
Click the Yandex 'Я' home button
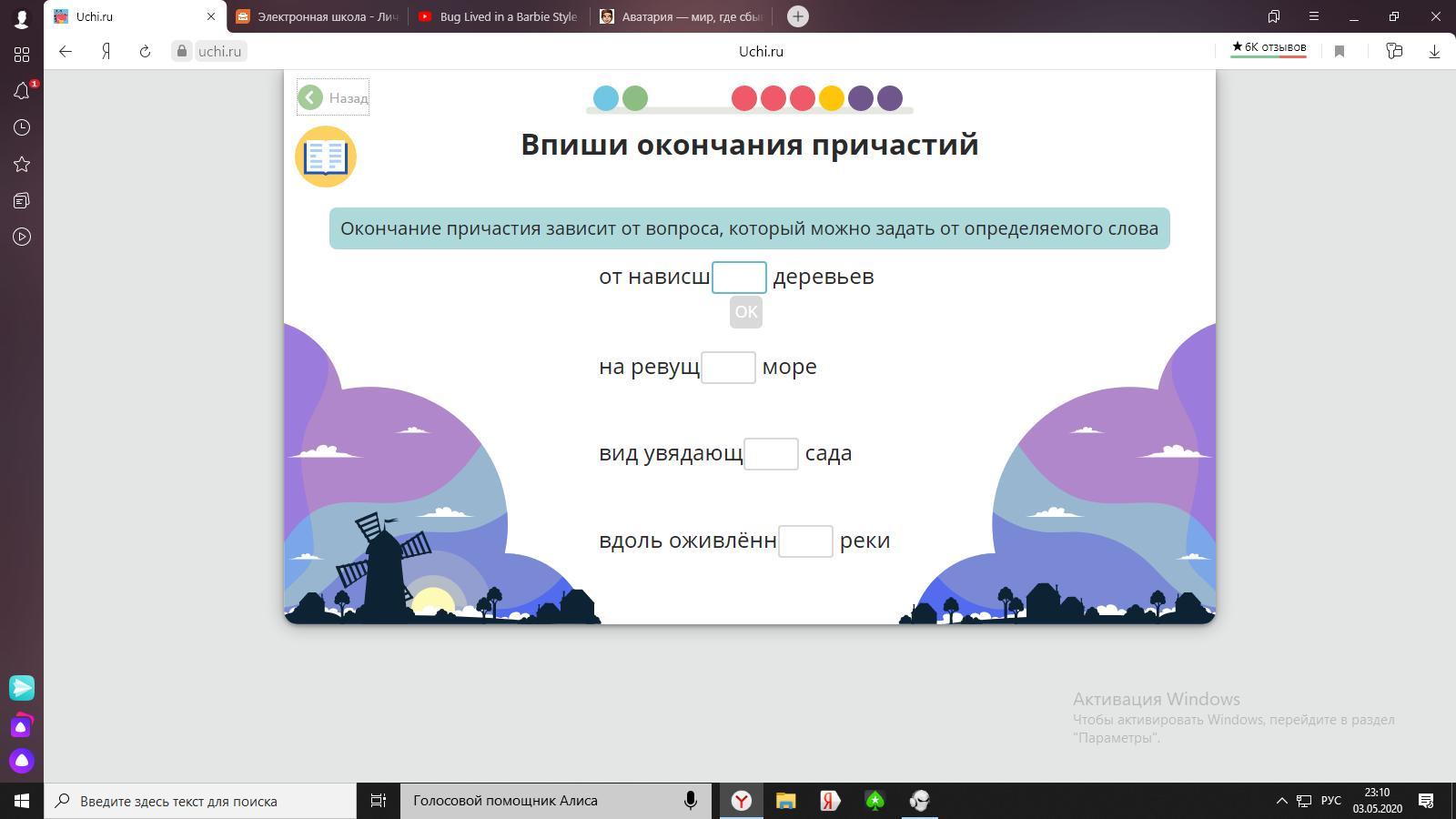click(x=106, y=51)
